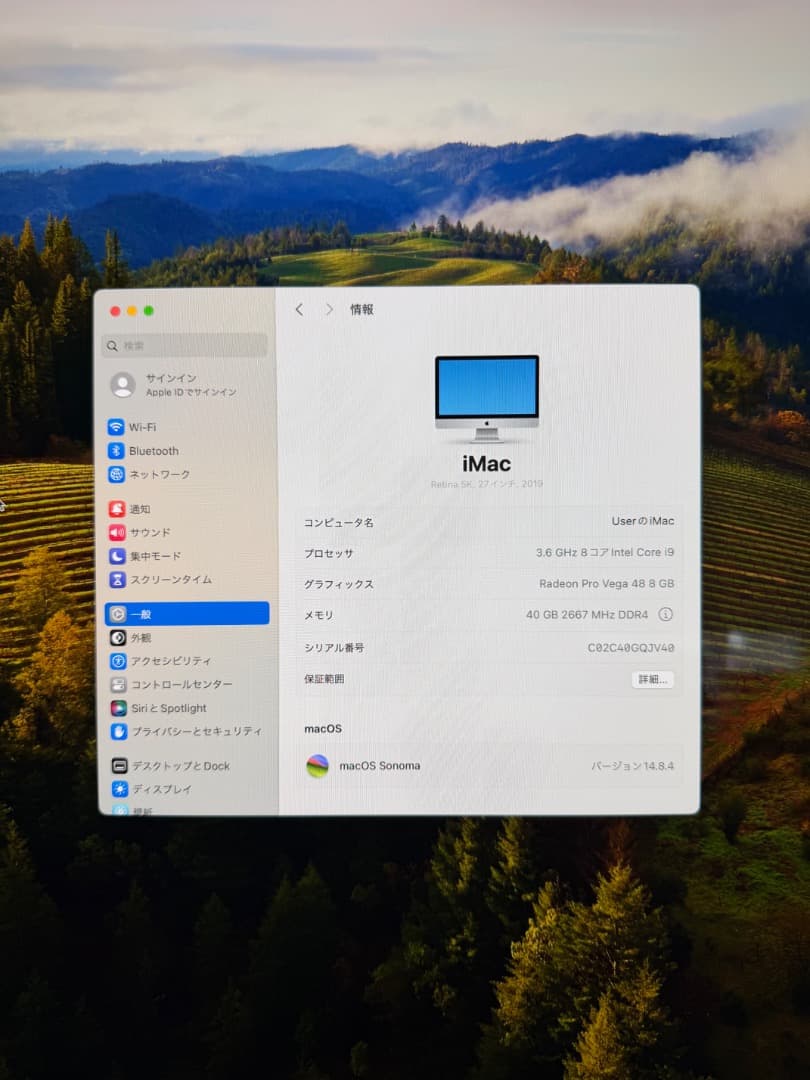Click the Bluetooth icon in sidebar

click(x=116, y=450)
